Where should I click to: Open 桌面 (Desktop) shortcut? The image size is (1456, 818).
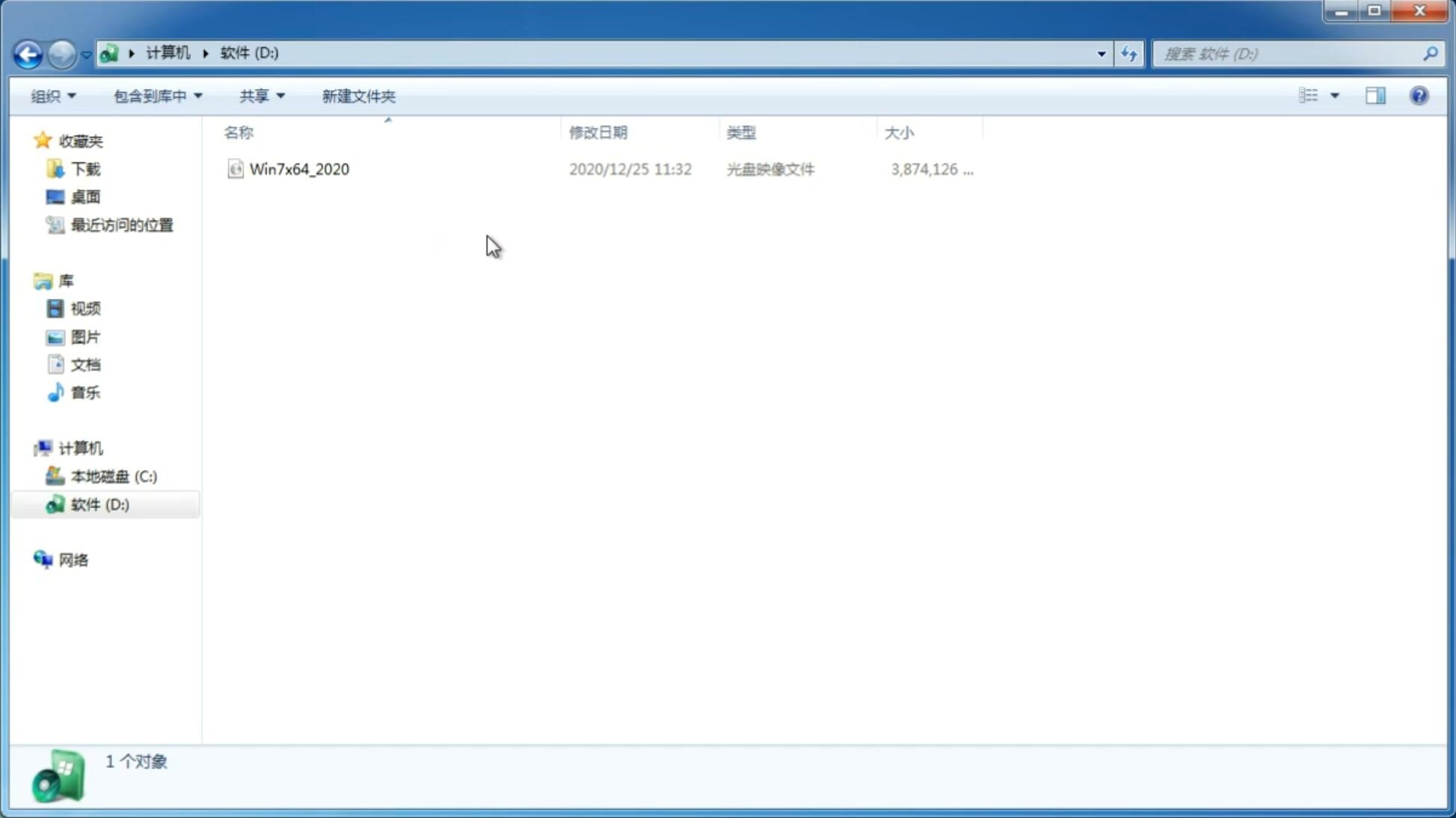(x=84, y=196)
